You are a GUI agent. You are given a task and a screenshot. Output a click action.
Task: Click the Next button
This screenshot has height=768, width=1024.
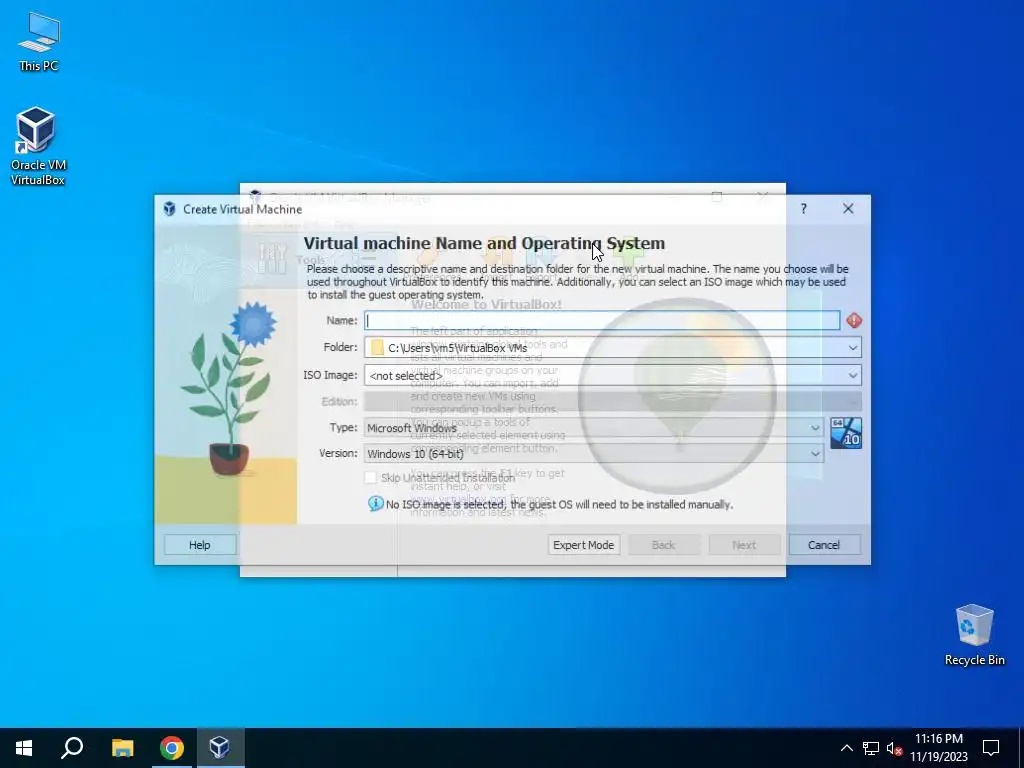click(744, 545)
